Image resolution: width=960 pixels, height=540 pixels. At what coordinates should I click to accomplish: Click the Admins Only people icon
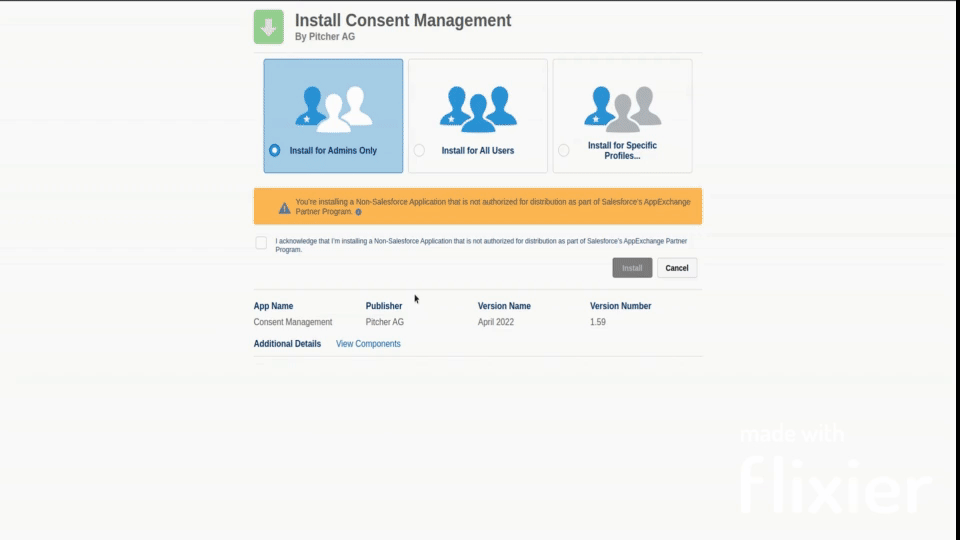tap(333, 108)
